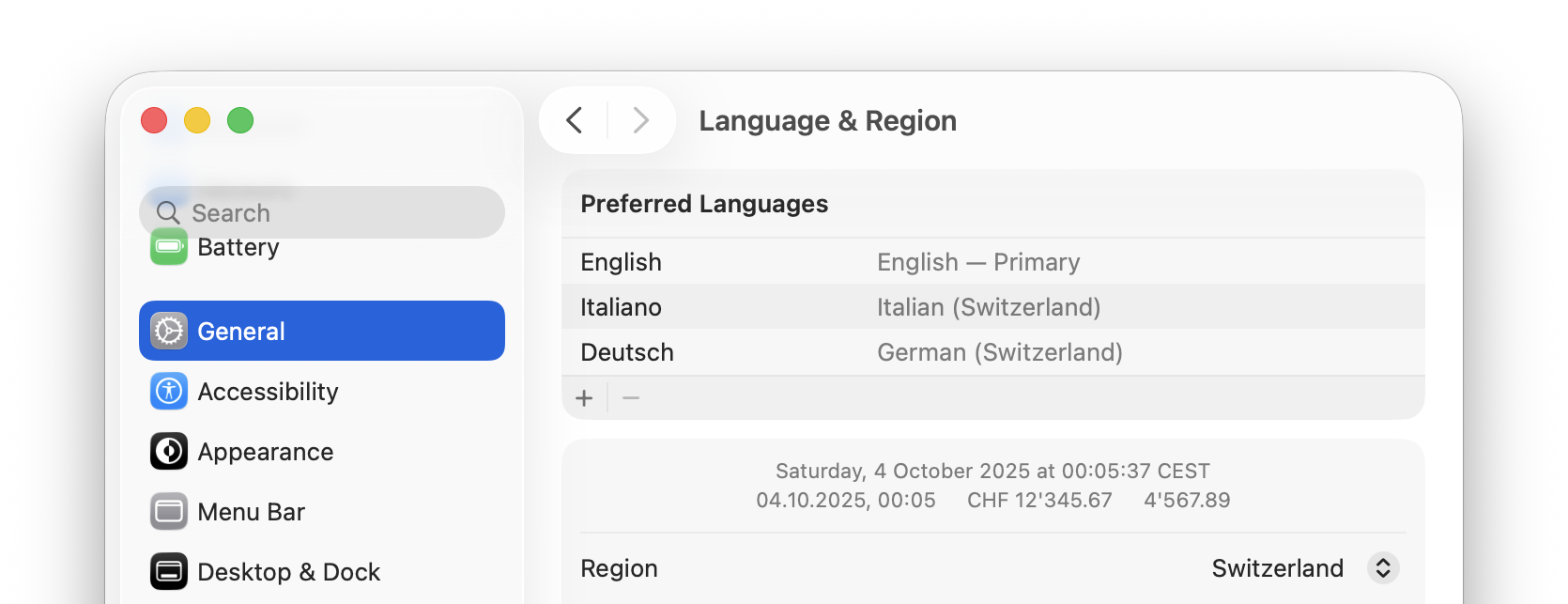Viewport: 1568px width, 604px height.
Task: Click the green Battery icon
Action: tap(169, 247)
